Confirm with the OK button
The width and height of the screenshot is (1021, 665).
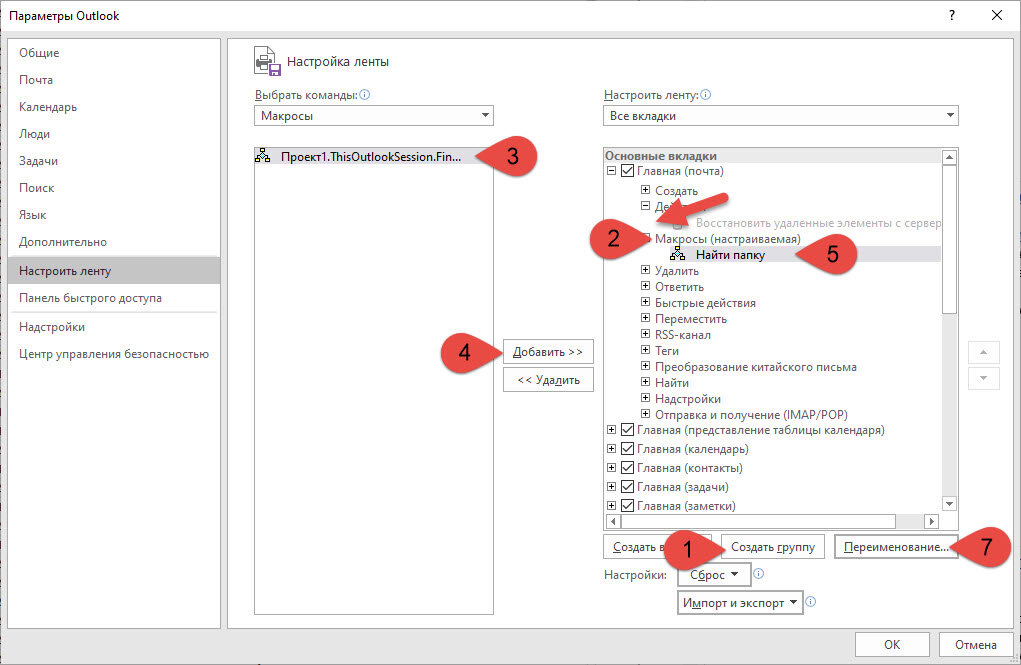pyautogui.click(x=892, y=644)
